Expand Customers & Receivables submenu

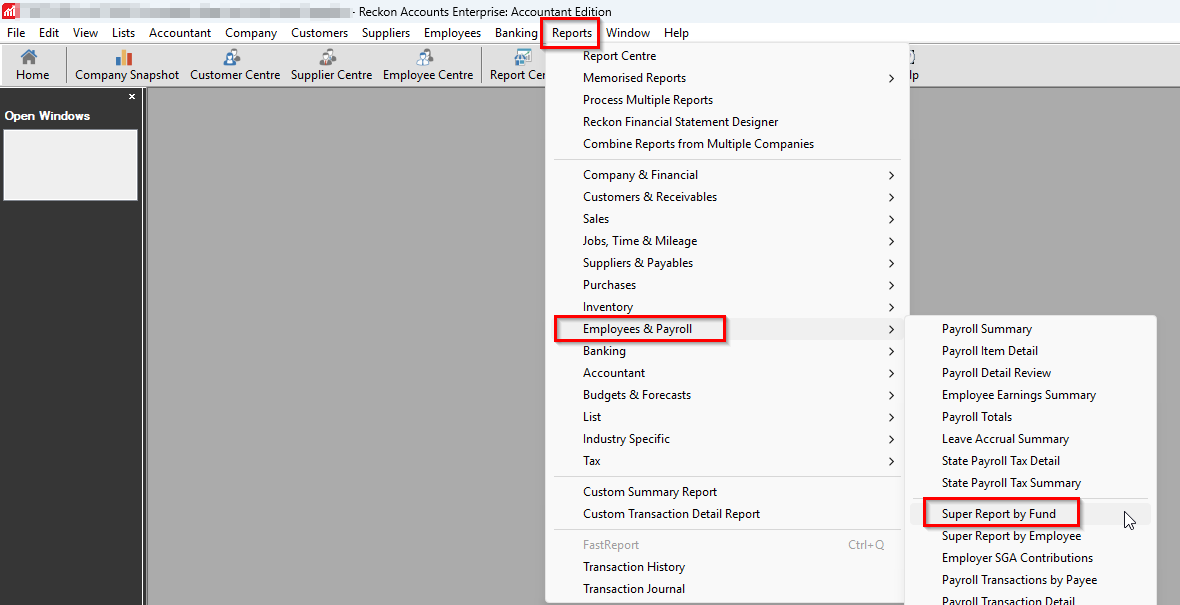(727, 196)
